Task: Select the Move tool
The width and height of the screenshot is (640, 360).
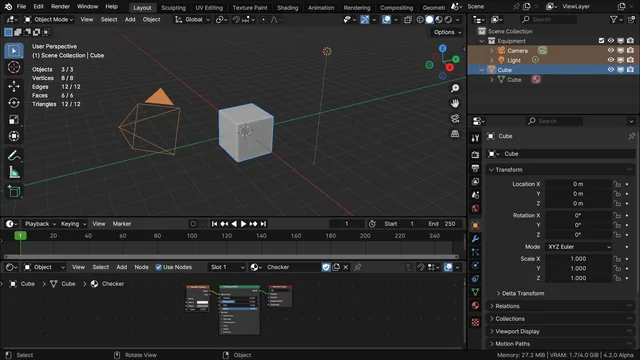Action: pos(14,86)
